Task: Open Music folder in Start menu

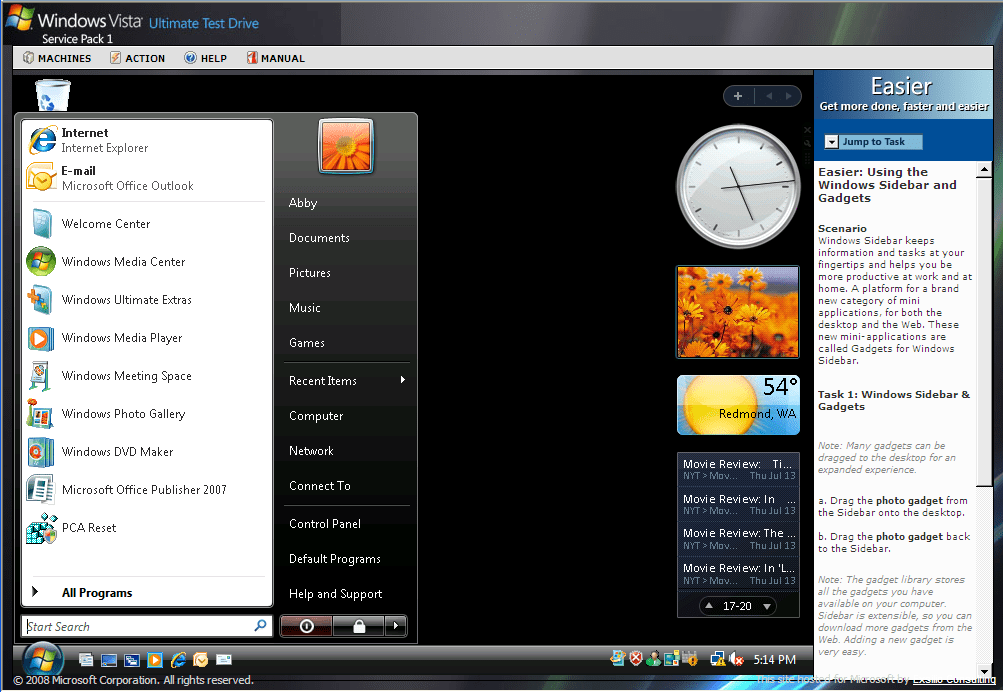Action: [346, 308]
